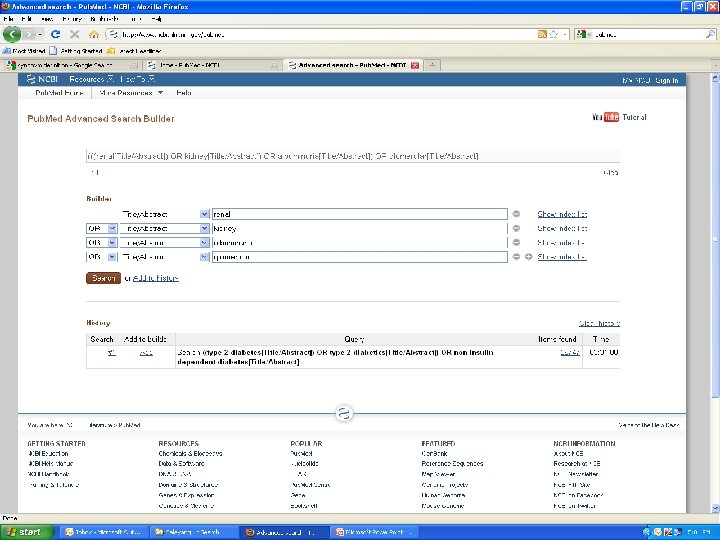Click the PubMed Home link
The height and width of the screenshot is (540, 720).
pyautogui.click(x=59, y=93)
